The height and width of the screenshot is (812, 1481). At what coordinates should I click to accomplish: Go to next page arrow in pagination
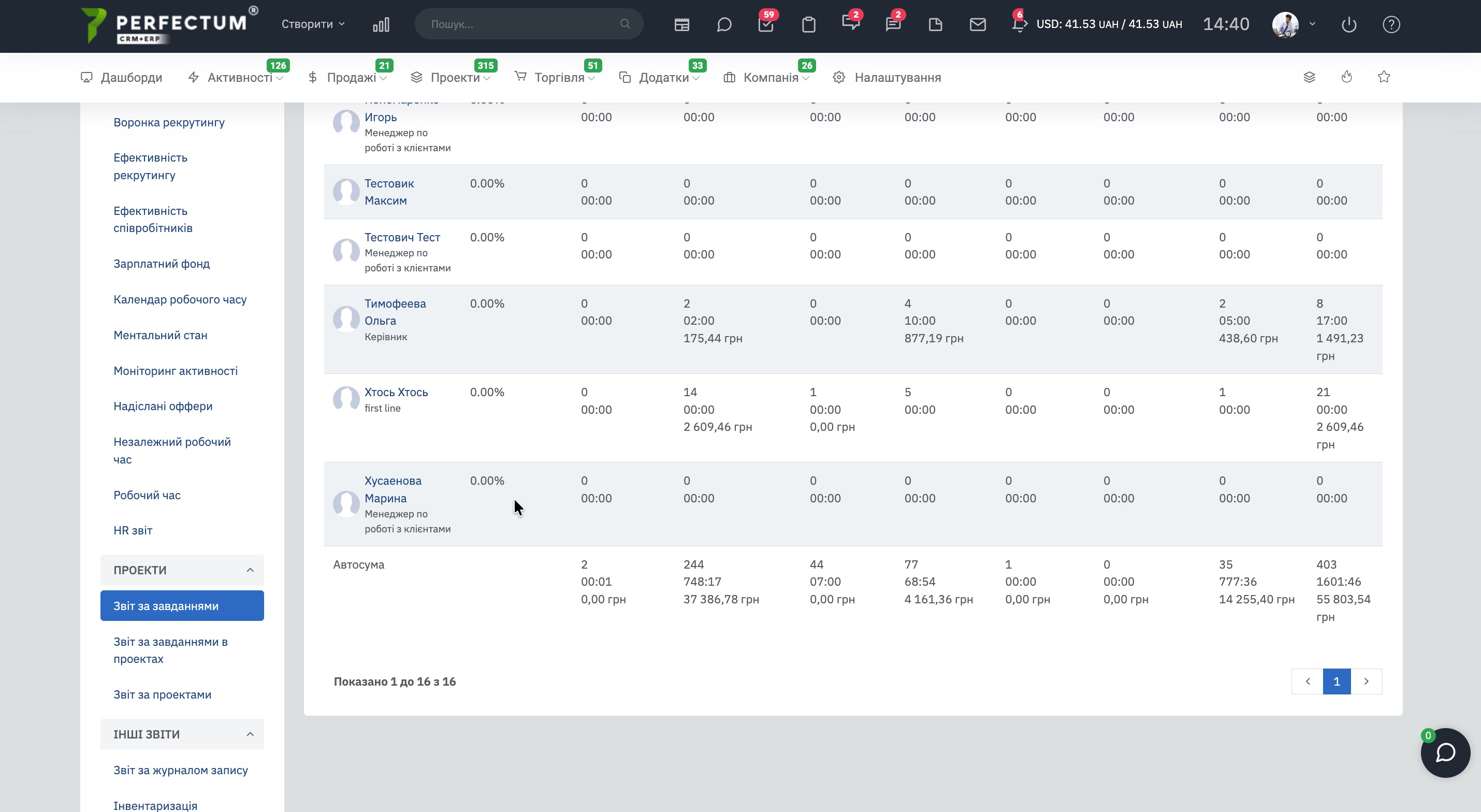1366,682
